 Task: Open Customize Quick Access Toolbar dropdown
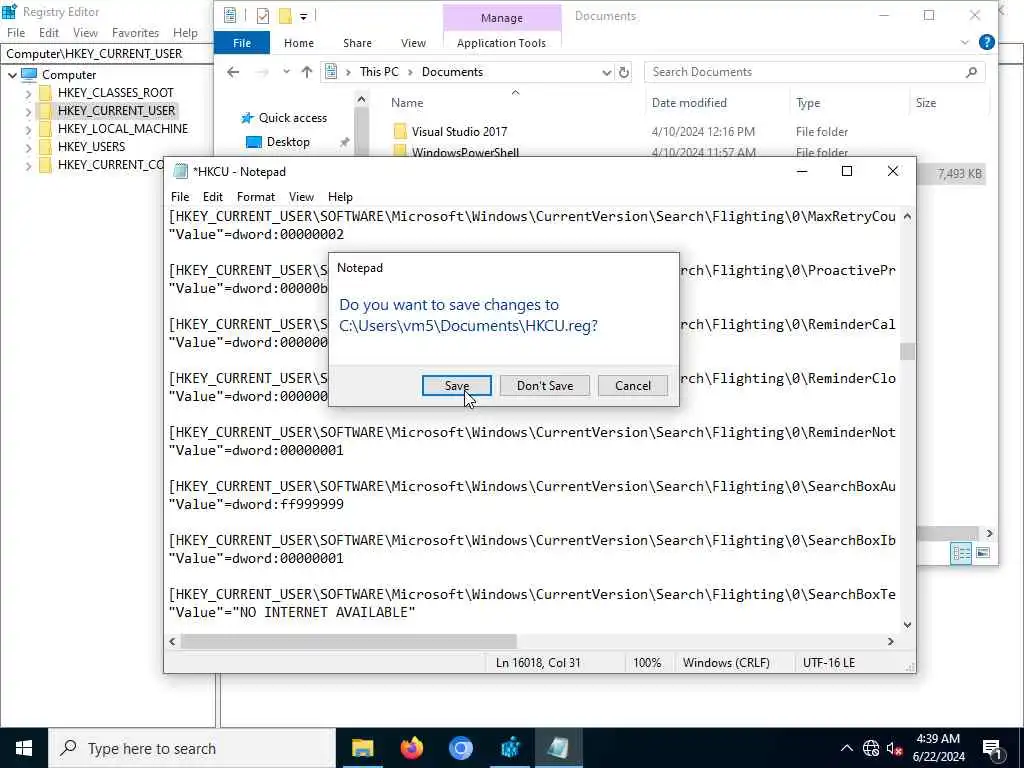click(x=303, y=16)
